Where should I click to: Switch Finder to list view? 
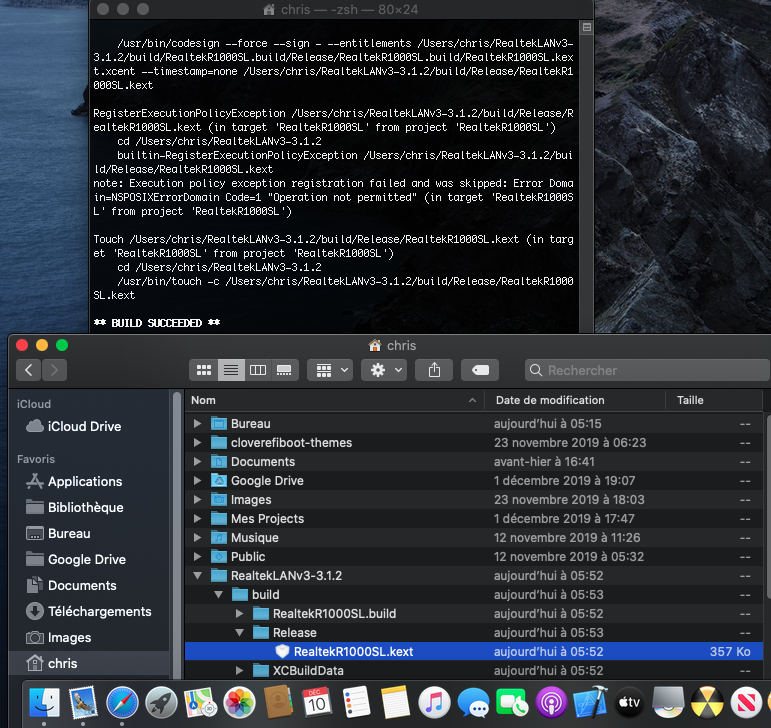point(231,370)
